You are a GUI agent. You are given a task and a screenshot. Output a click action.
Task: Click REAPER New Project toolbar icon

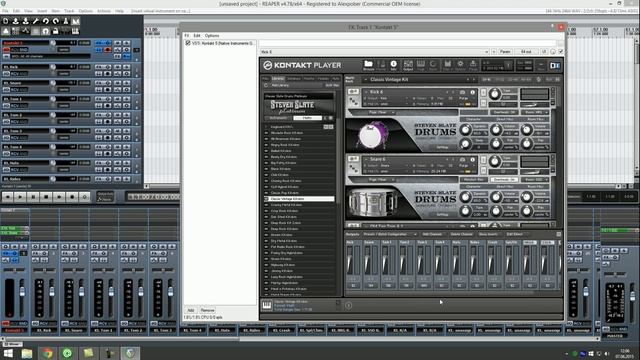pos(6,21)
